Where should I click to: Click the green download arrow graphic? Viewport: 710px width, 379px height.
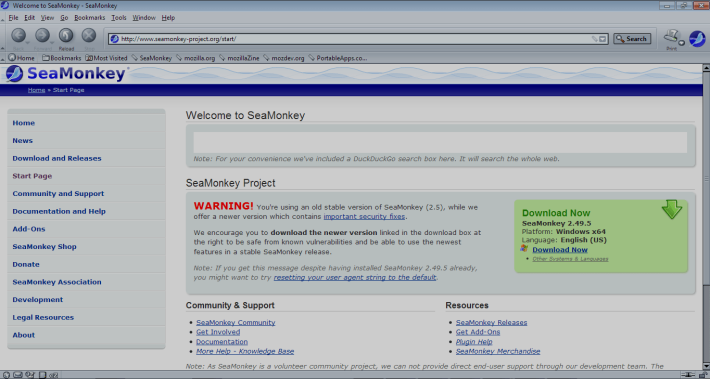pyautogui.click(x=672, y=209)
